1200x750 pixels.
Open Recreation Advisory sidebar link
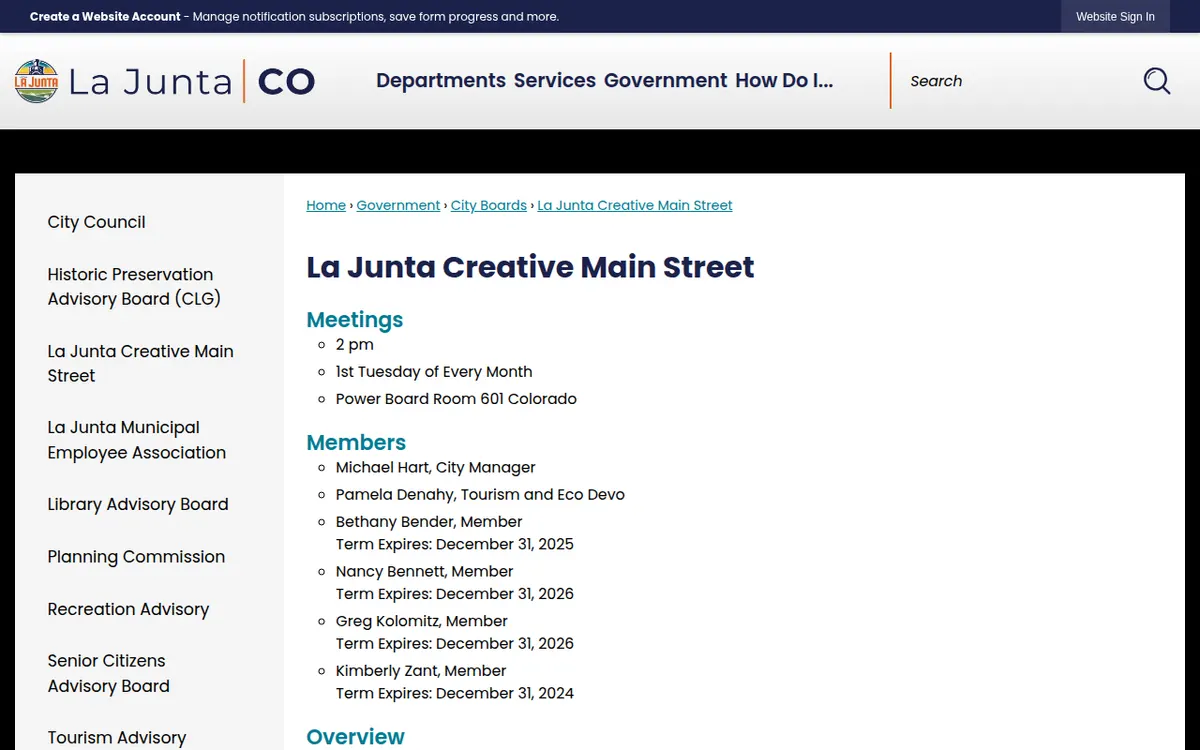click(x=129, y=609)
